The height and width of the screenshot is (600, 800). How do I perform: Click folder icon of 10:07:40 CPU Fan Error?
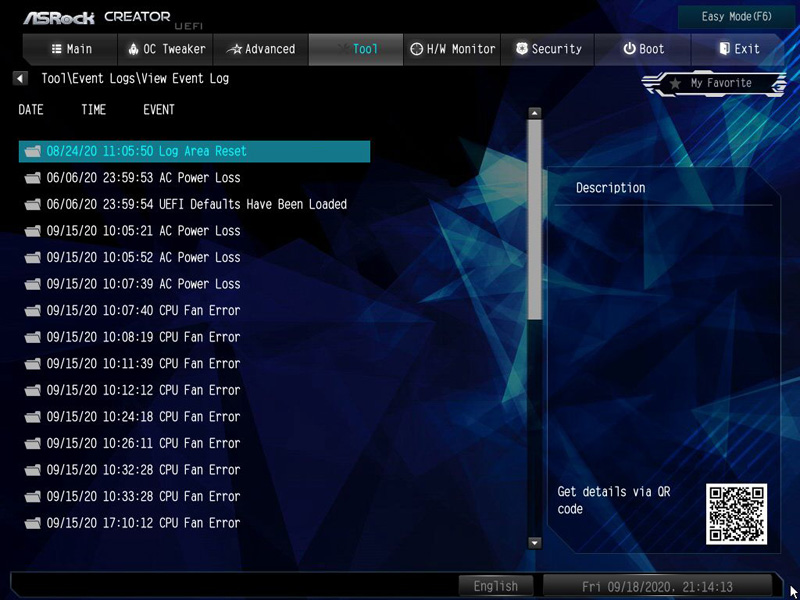tap(33, 311)
